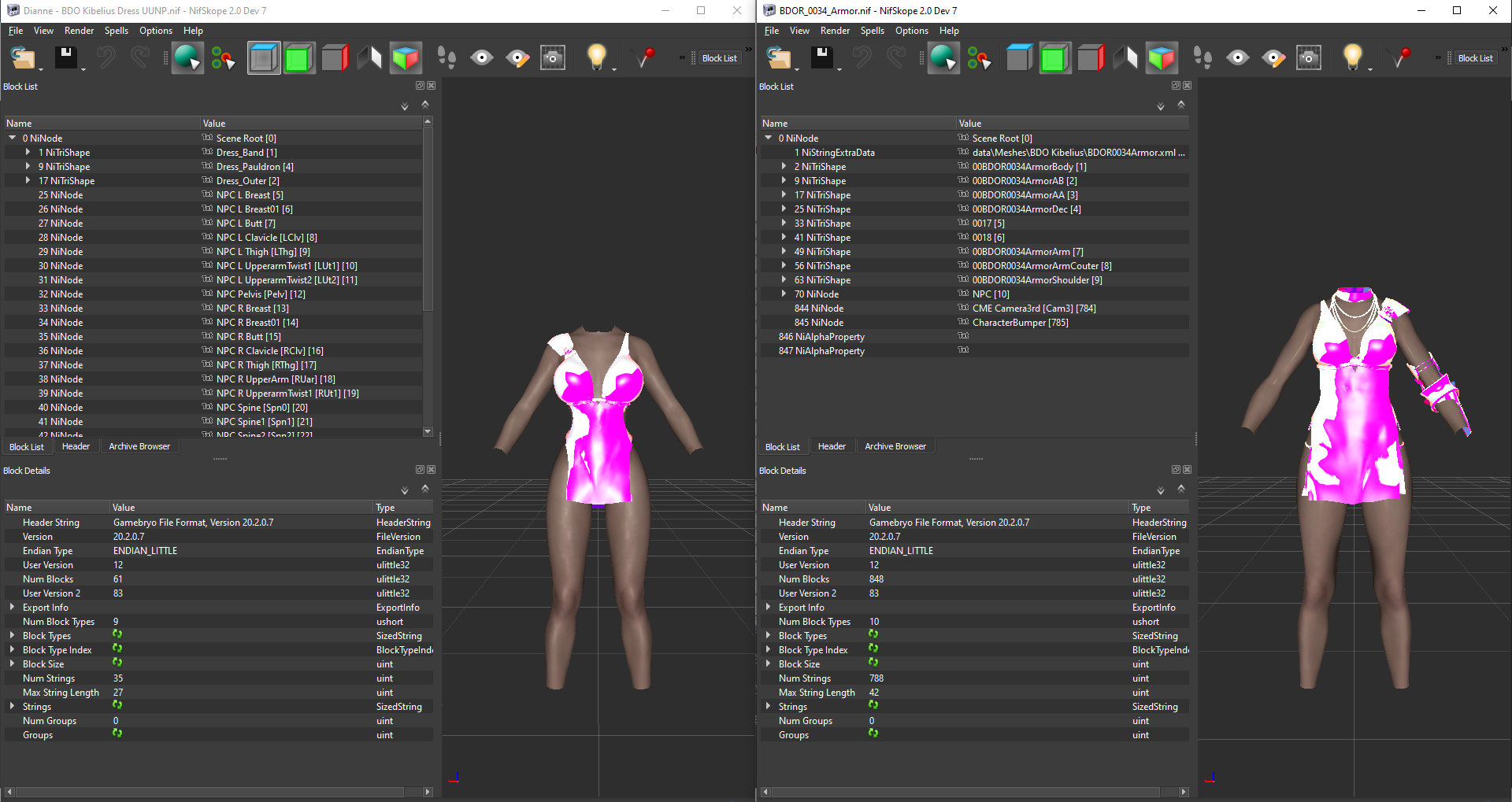Switch to Archive Browser tab in right window

click(x=895, y=446)
